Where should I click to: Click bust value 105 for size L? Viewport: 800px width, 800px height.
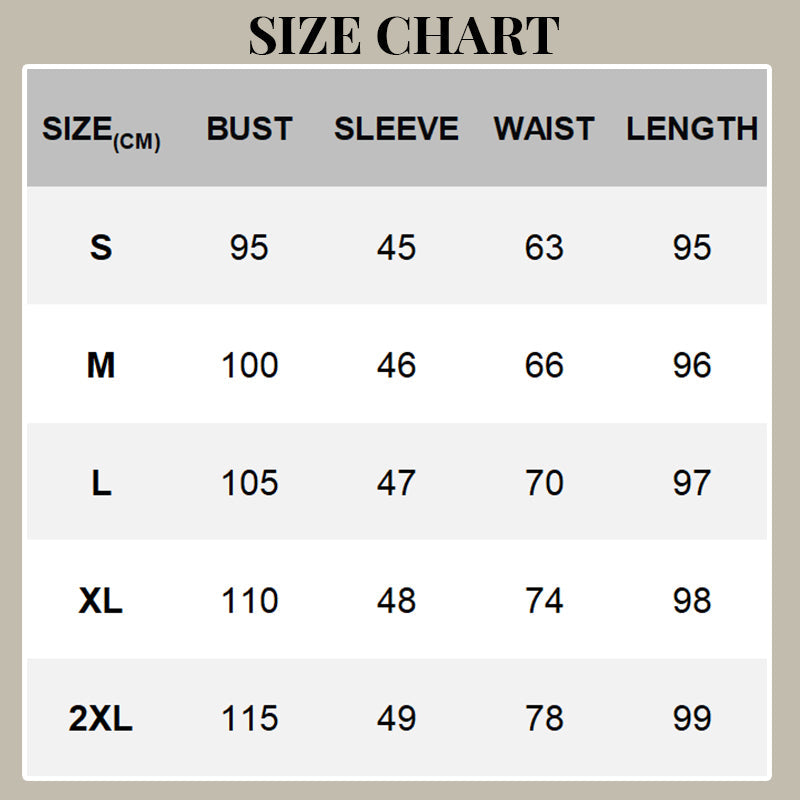(249, 483)
